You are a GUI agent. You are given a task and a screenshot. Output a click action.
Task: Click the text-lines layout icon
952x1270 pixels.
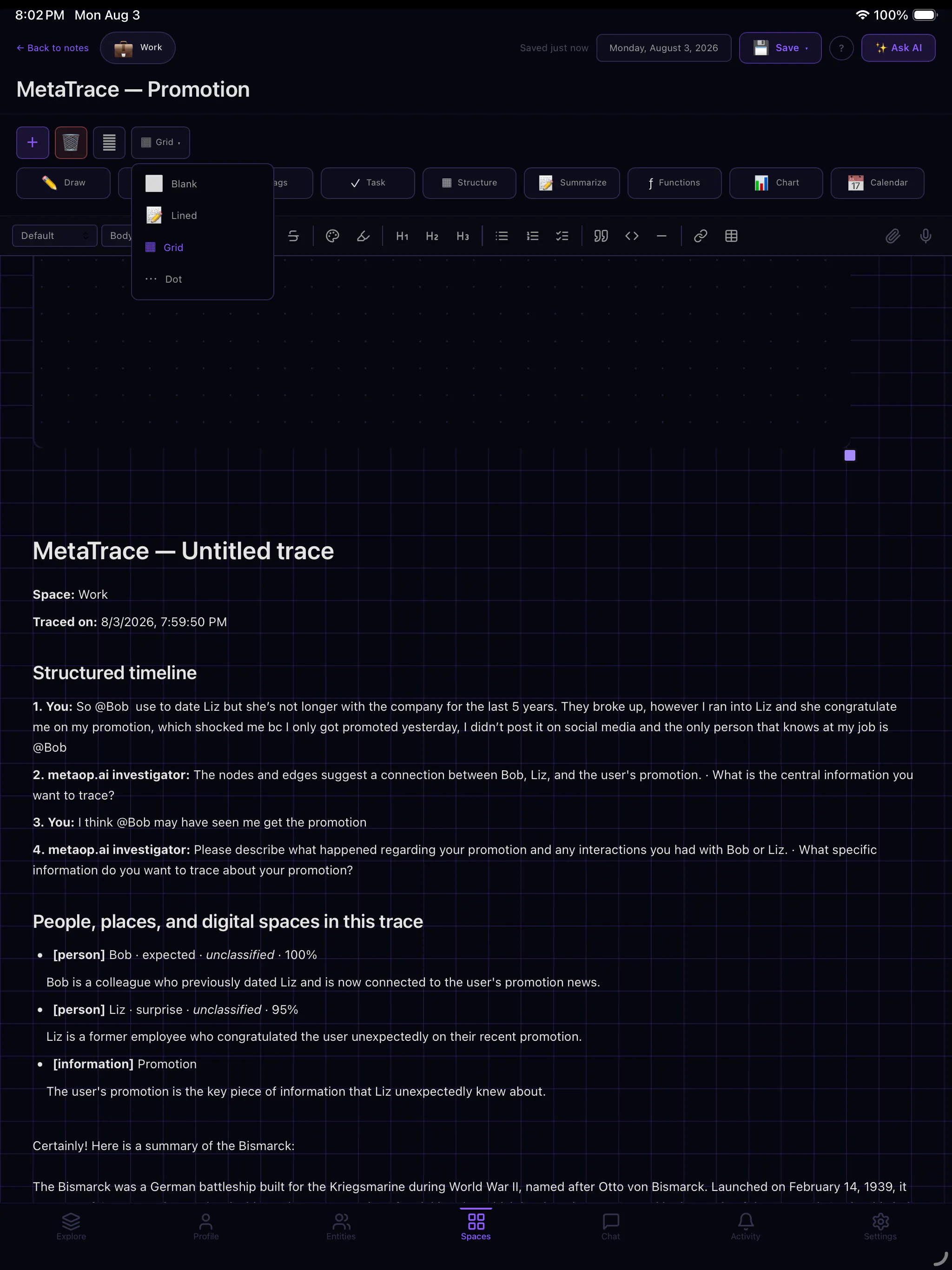[x=109, y=142]
